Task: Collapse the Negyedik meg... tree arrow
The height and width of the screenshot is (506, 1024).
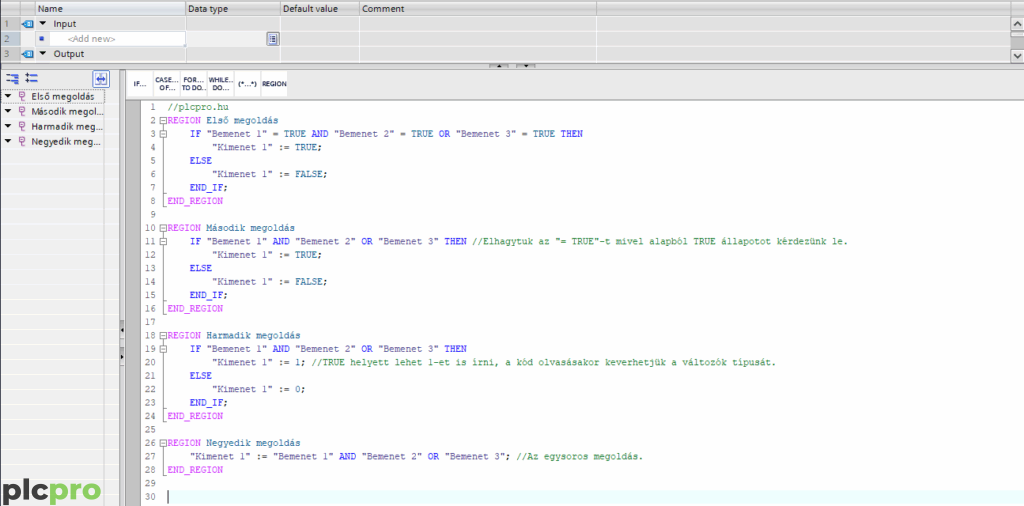Action: (8, 142)
